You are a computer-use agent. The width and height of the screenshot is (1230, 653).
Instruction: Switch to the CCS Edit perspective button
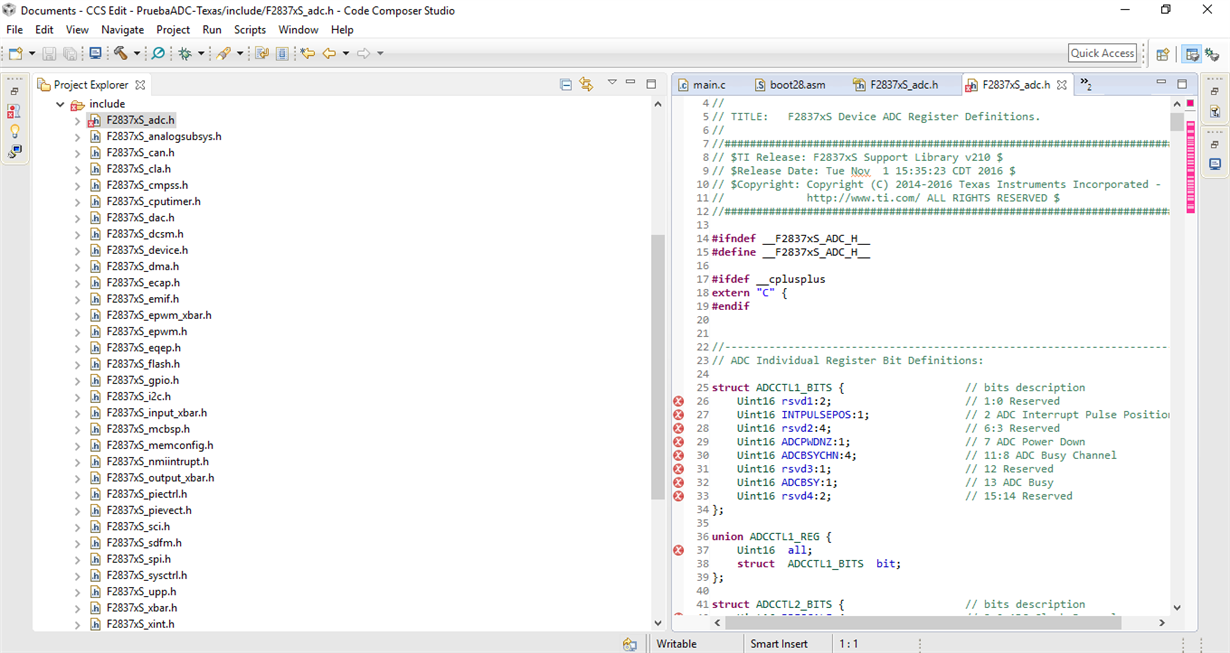[1192, 54]
